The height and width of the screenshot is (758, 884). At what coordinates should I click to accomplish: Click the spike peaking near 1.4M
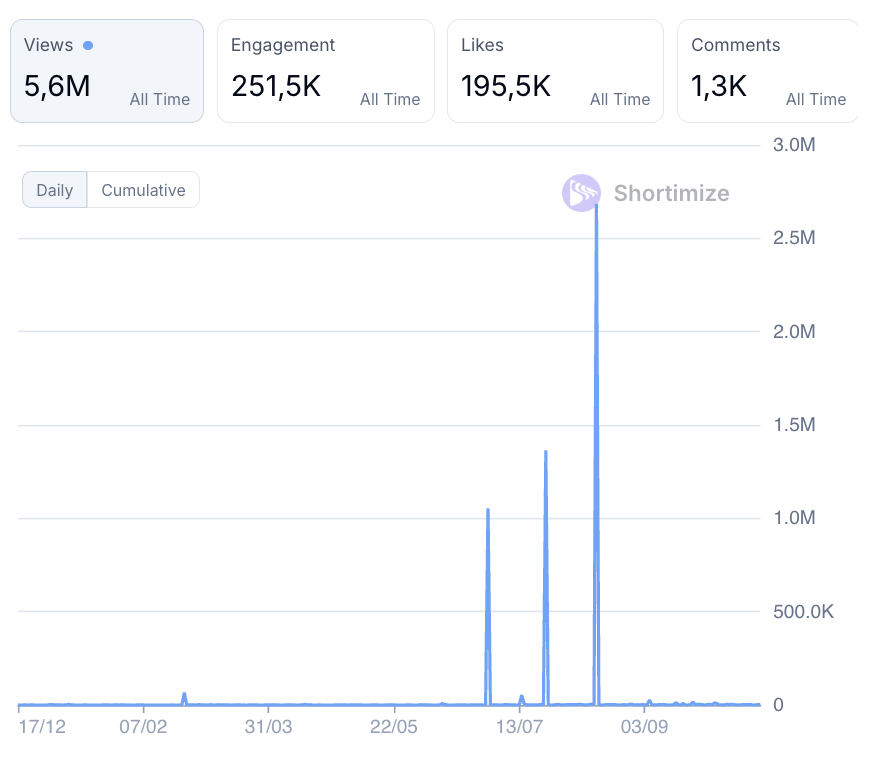[x=545, y=453]
